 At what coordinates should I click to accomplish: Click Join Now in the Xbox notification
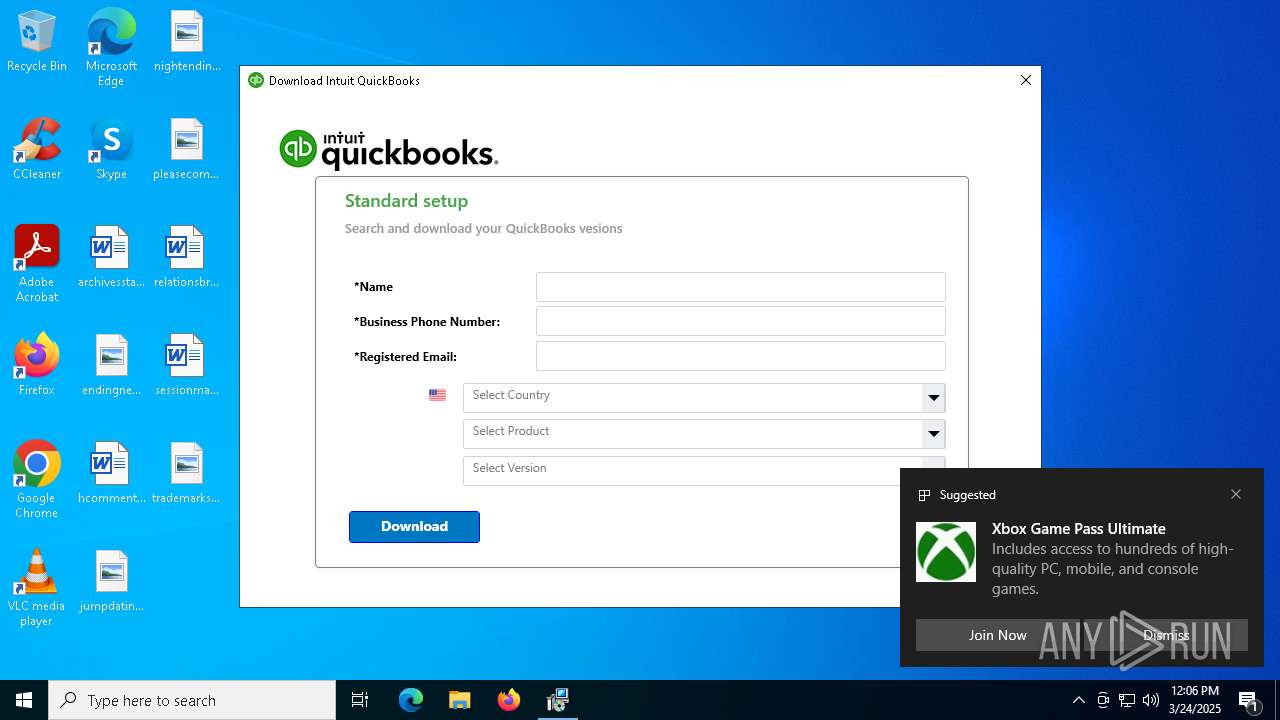tap(997, 635)
